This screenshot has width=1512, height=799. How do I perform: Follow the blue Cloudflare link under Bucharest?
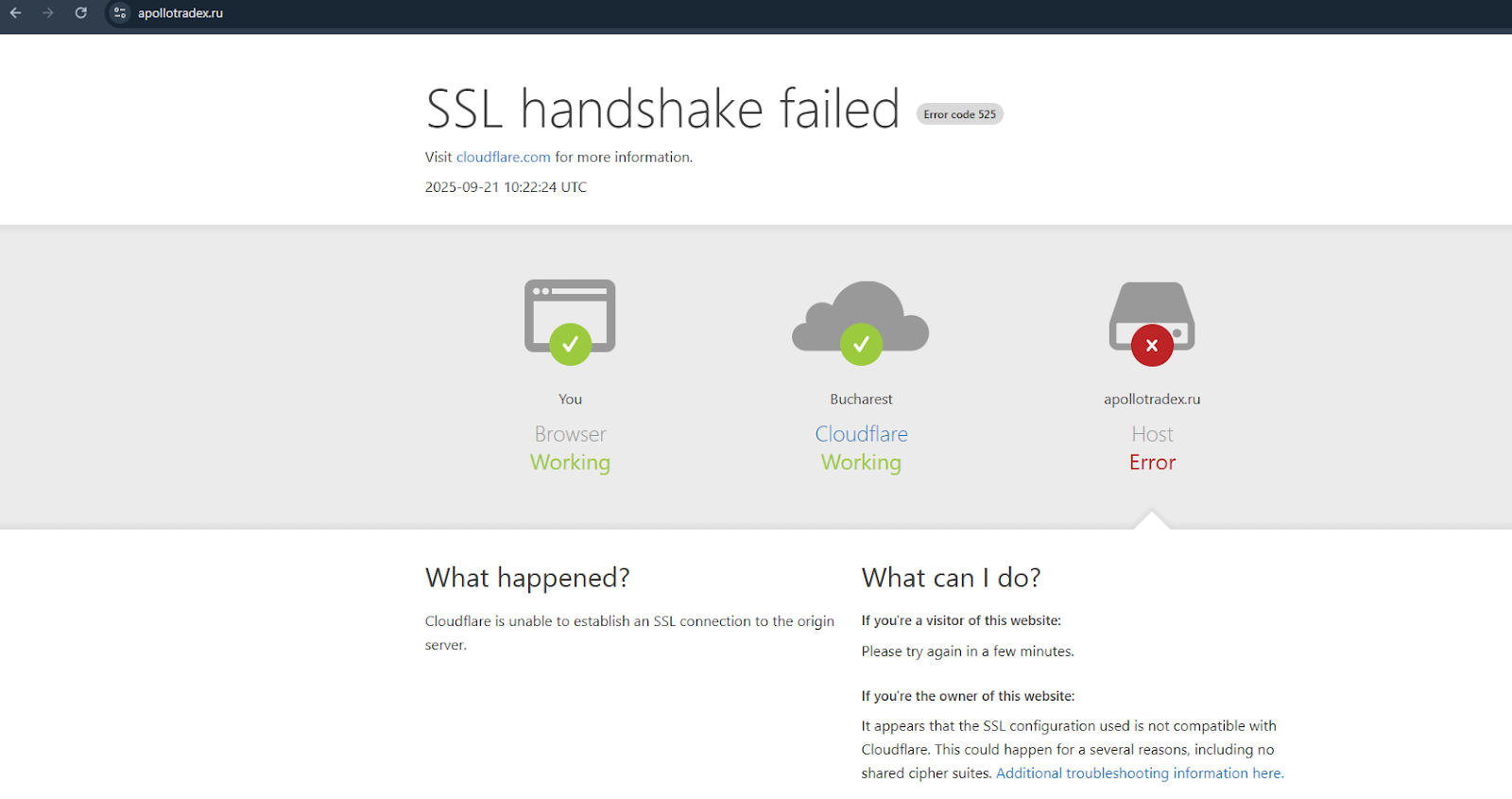(861, 434)
